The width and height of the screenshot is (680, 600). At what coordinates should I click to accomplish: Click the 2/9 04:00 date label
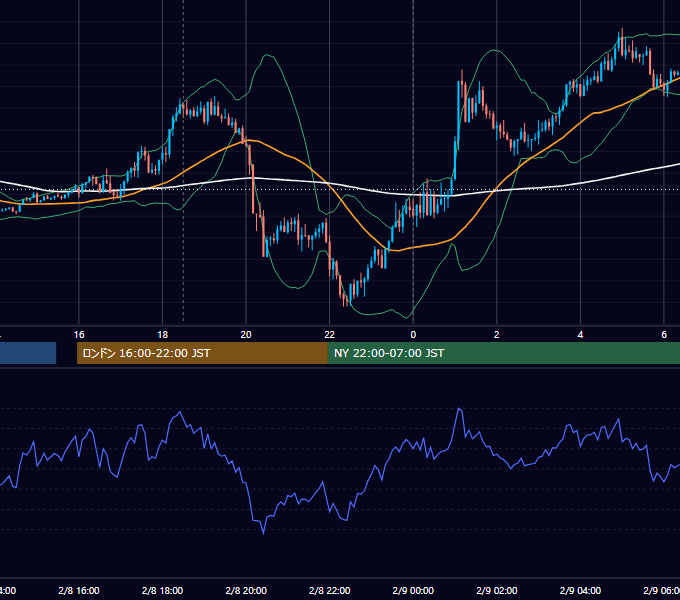click(580, 590)
